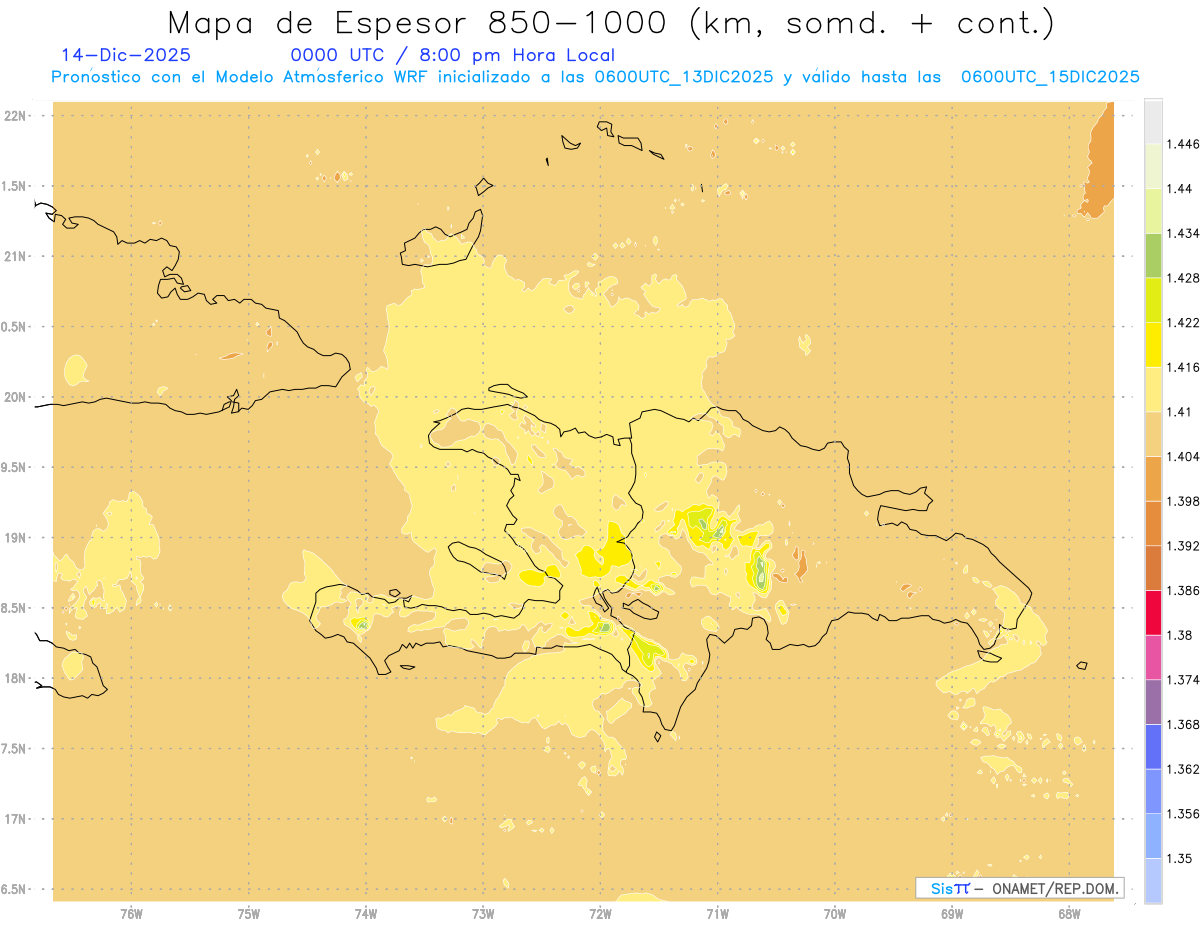1200x927 pixels.
Task: Click the 1.398 legend value
Action: [1183, 501]
